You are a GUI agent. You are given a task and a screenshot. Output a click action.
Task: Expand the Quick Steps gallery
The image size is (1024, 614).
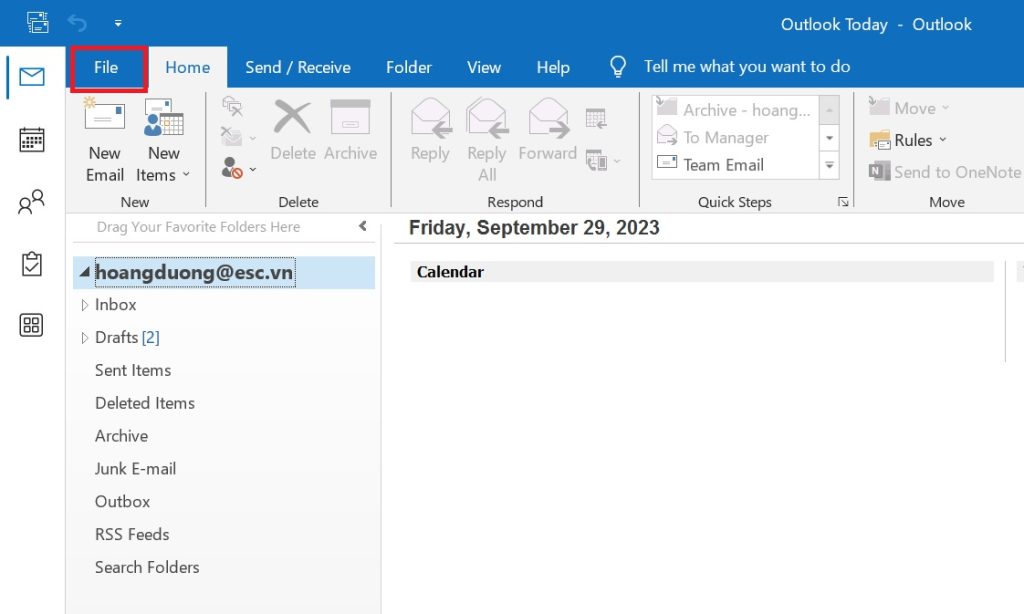point(829,165)
